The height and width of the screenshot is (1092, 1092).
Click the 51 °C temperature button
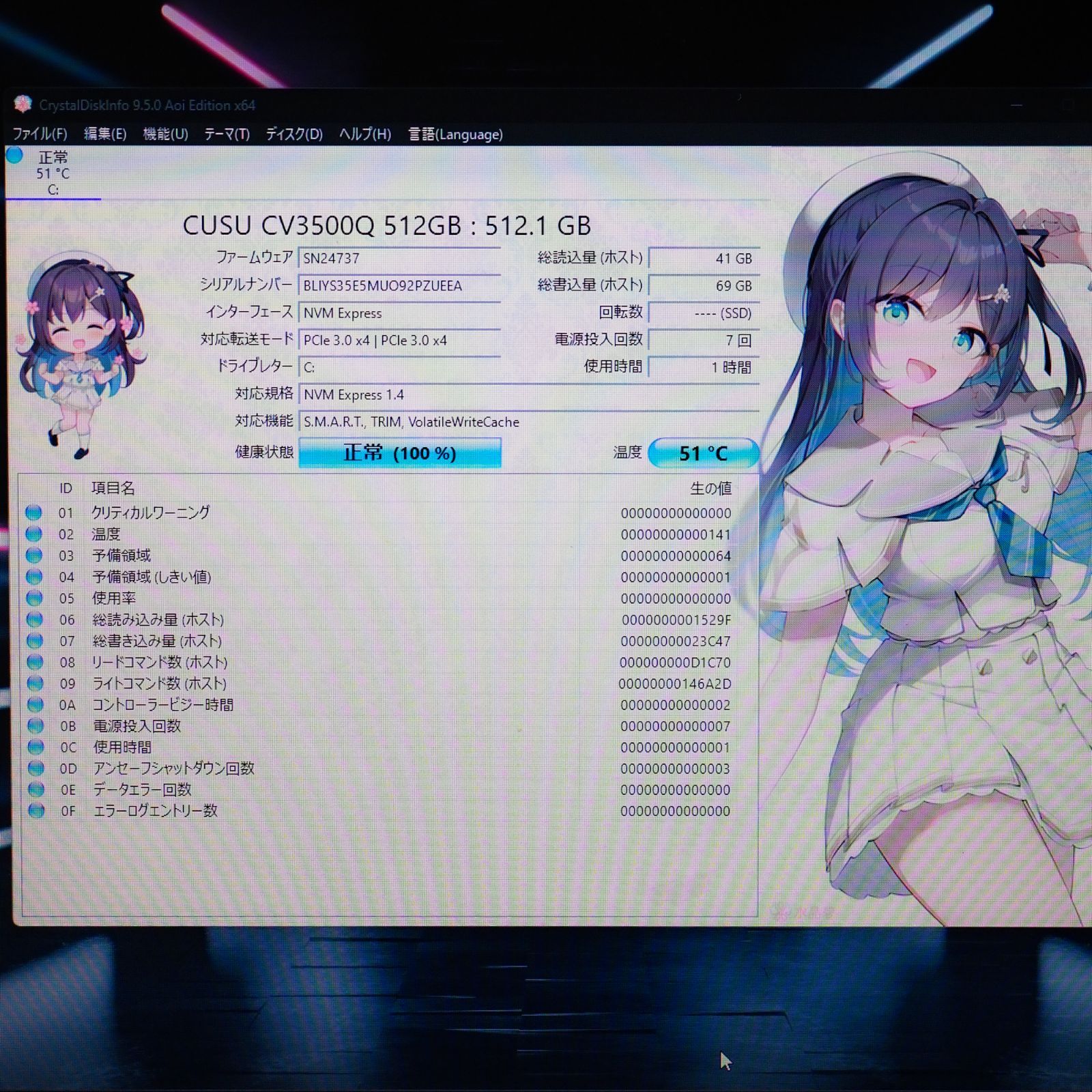tap(703, 453)
